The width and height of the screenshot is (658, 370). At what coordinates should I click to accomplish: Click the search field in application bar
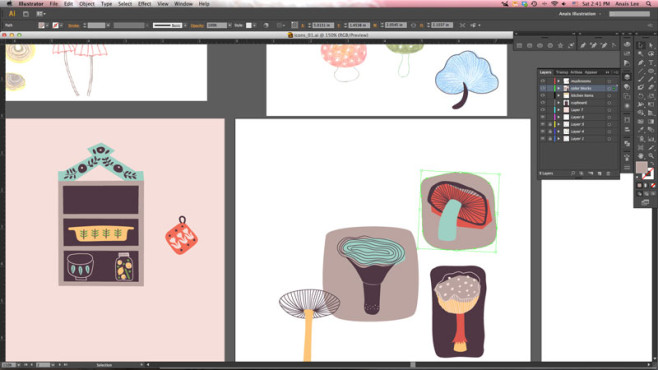[629, 14]
